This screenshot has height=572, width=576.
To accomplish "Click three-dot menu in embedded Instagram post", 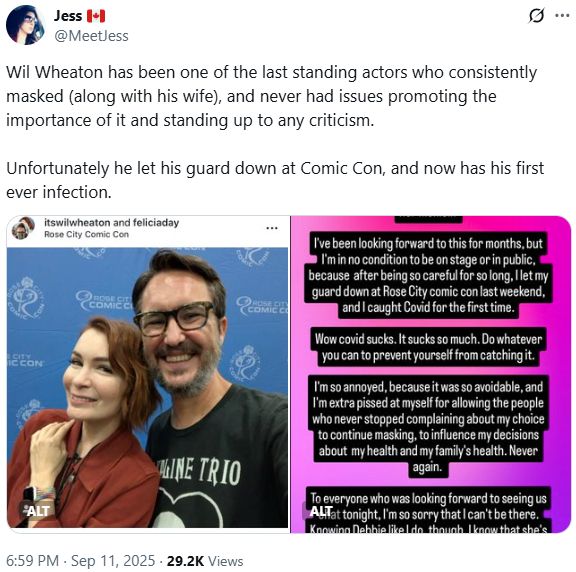I will point(271,228).
